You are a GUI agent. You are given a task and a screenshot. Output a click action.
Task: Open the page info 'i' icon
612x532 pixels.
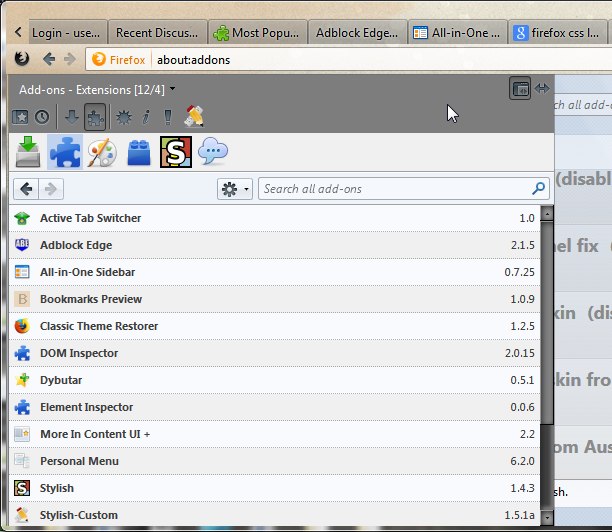(x=146, y=117)
